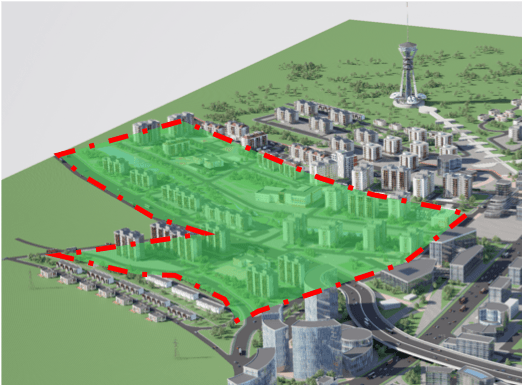The width and height of the screenshot is (522, 385).
Task: Click the circular plaza at the tower base
Action: pyautogui.click(x=408, y=101)
